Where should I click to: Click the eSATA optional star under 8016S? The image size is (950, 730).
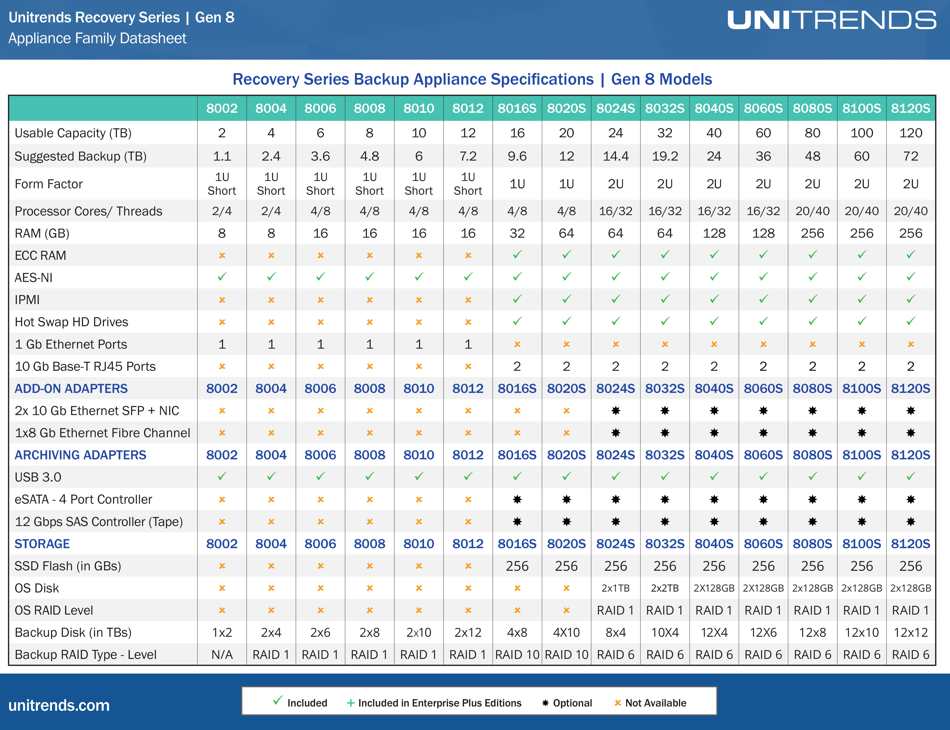[x=517, y=499]
